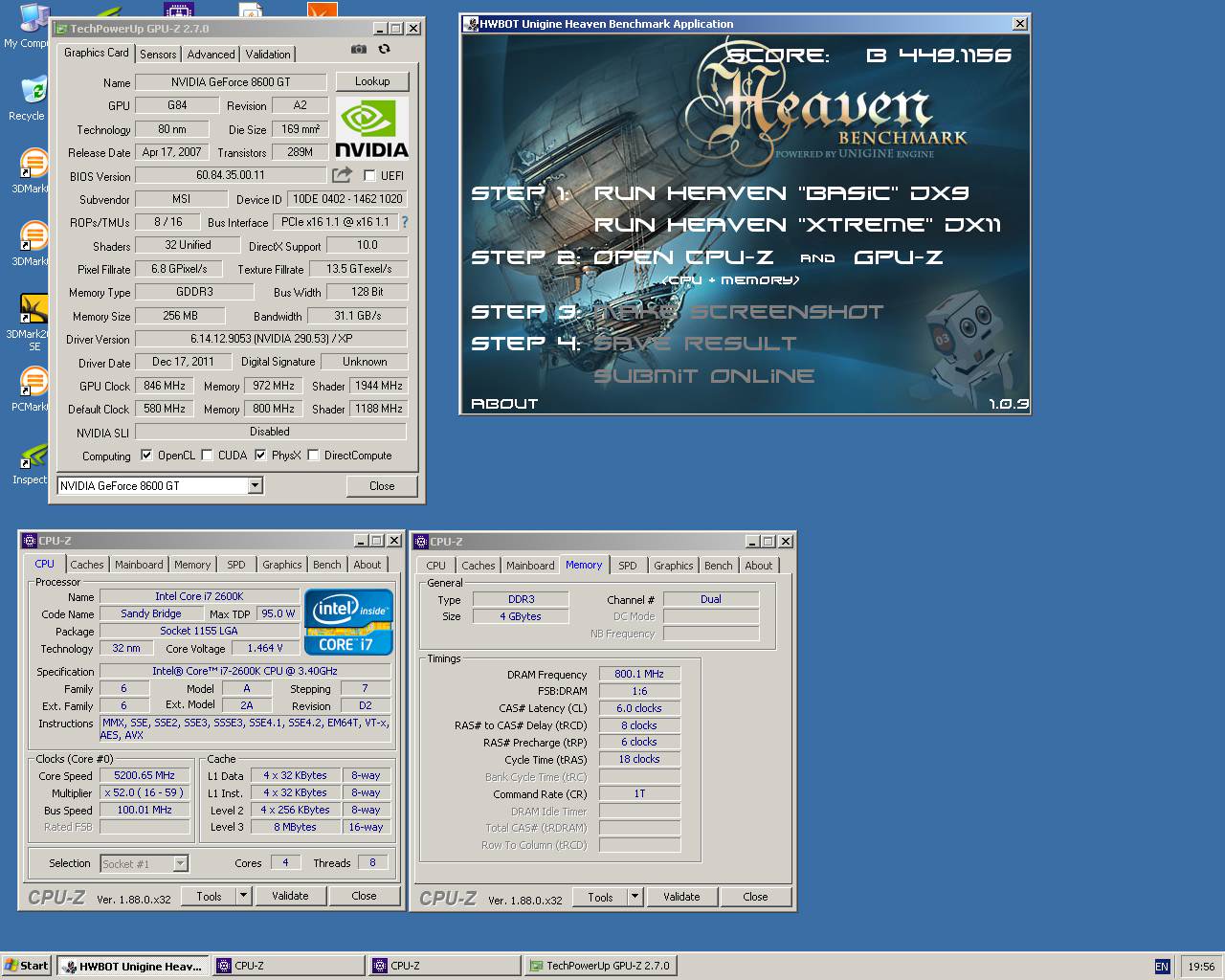This screenshot has height=980, width=1225.
Task: Toggle the PhysX checkbox
Action: 260,456
